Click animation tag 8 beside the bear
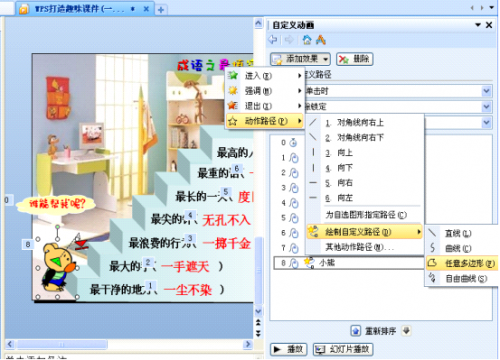This screenshot has height=360, width=500. [28, 245]
